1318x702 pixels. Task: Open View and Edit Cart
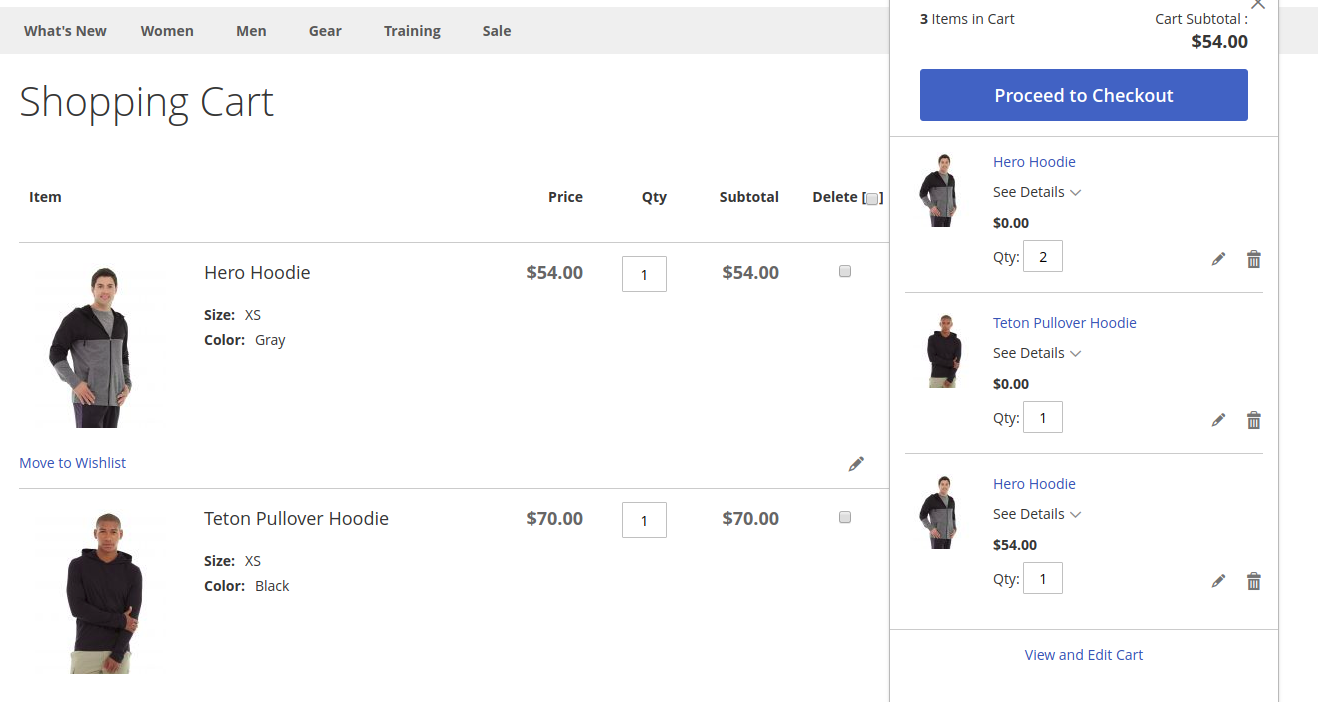1083,654
